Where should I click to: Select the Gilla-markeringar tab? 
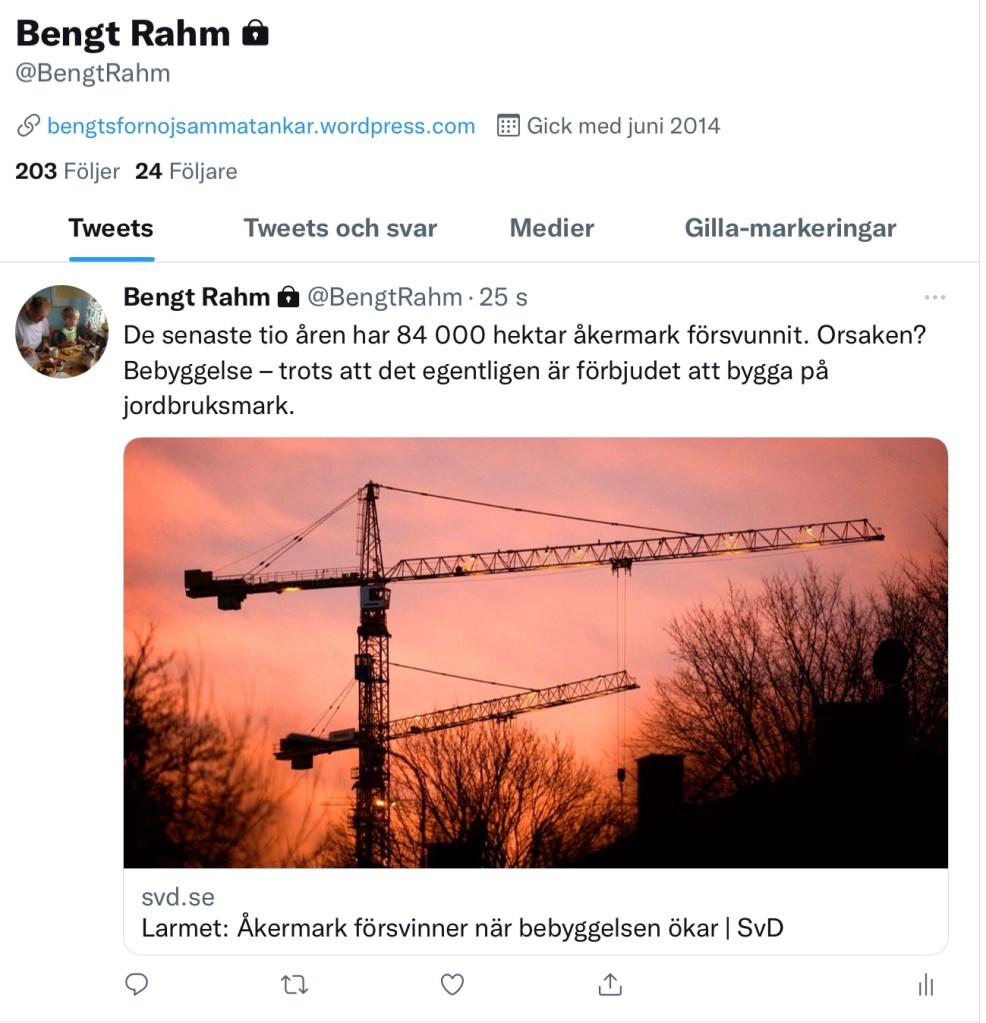click(790, 228)
